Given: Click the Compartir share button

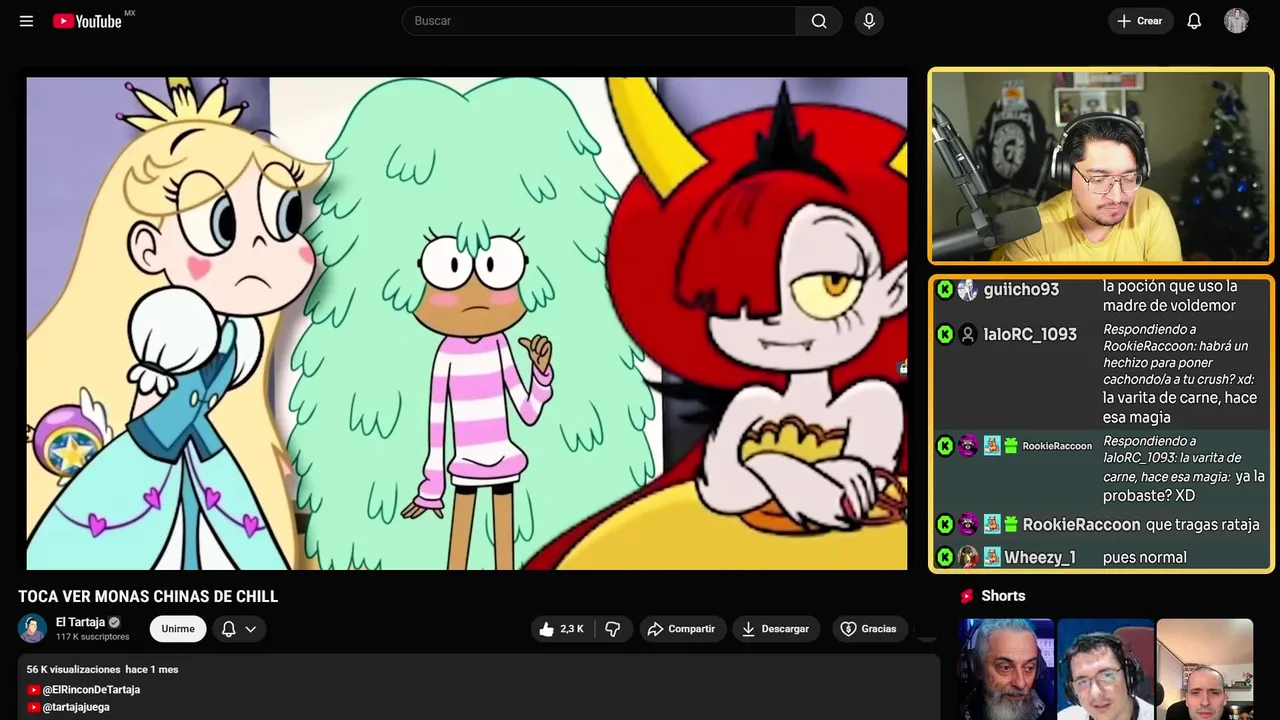Looking at the screenshot, I should coord(682,629).
